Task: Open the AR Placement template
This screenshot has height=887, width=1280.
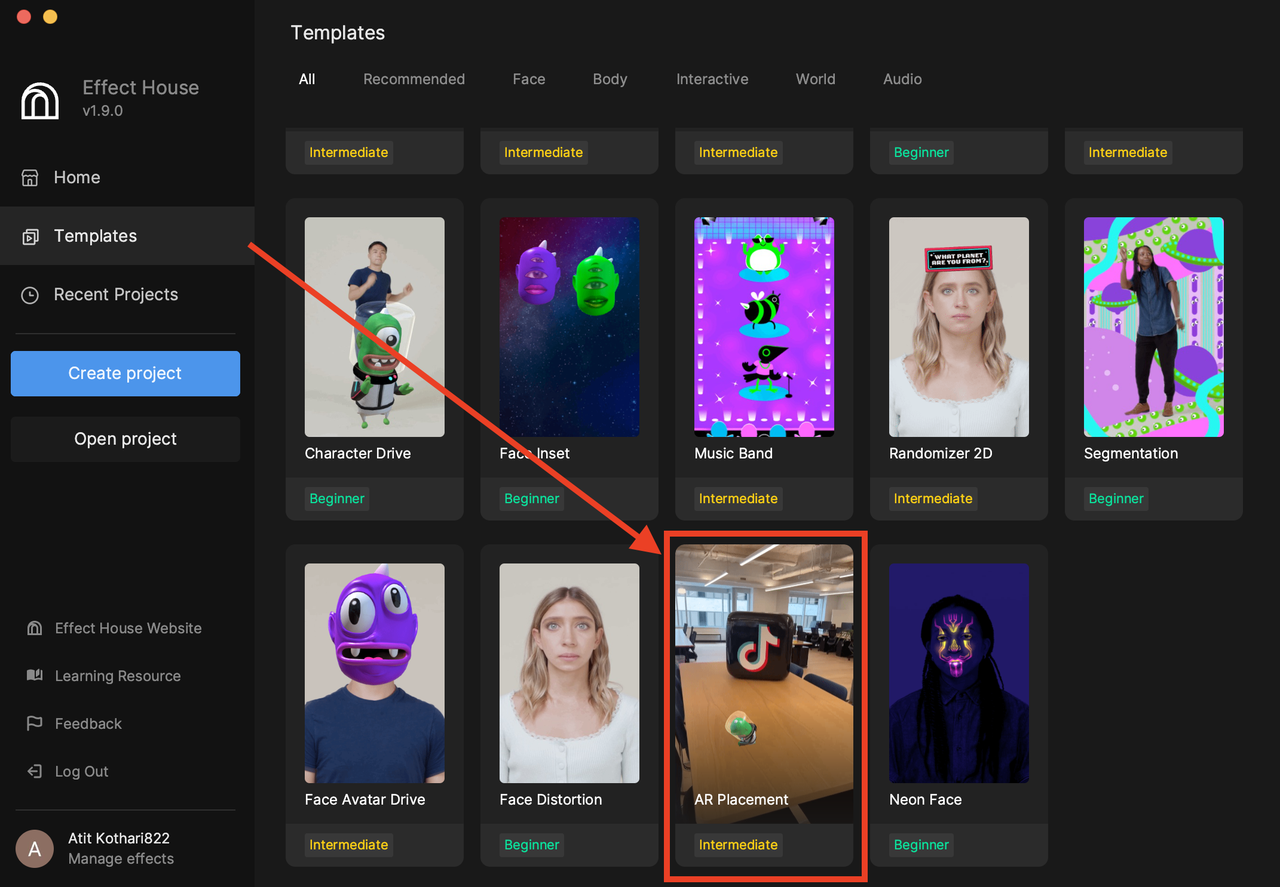Action: 763,673
